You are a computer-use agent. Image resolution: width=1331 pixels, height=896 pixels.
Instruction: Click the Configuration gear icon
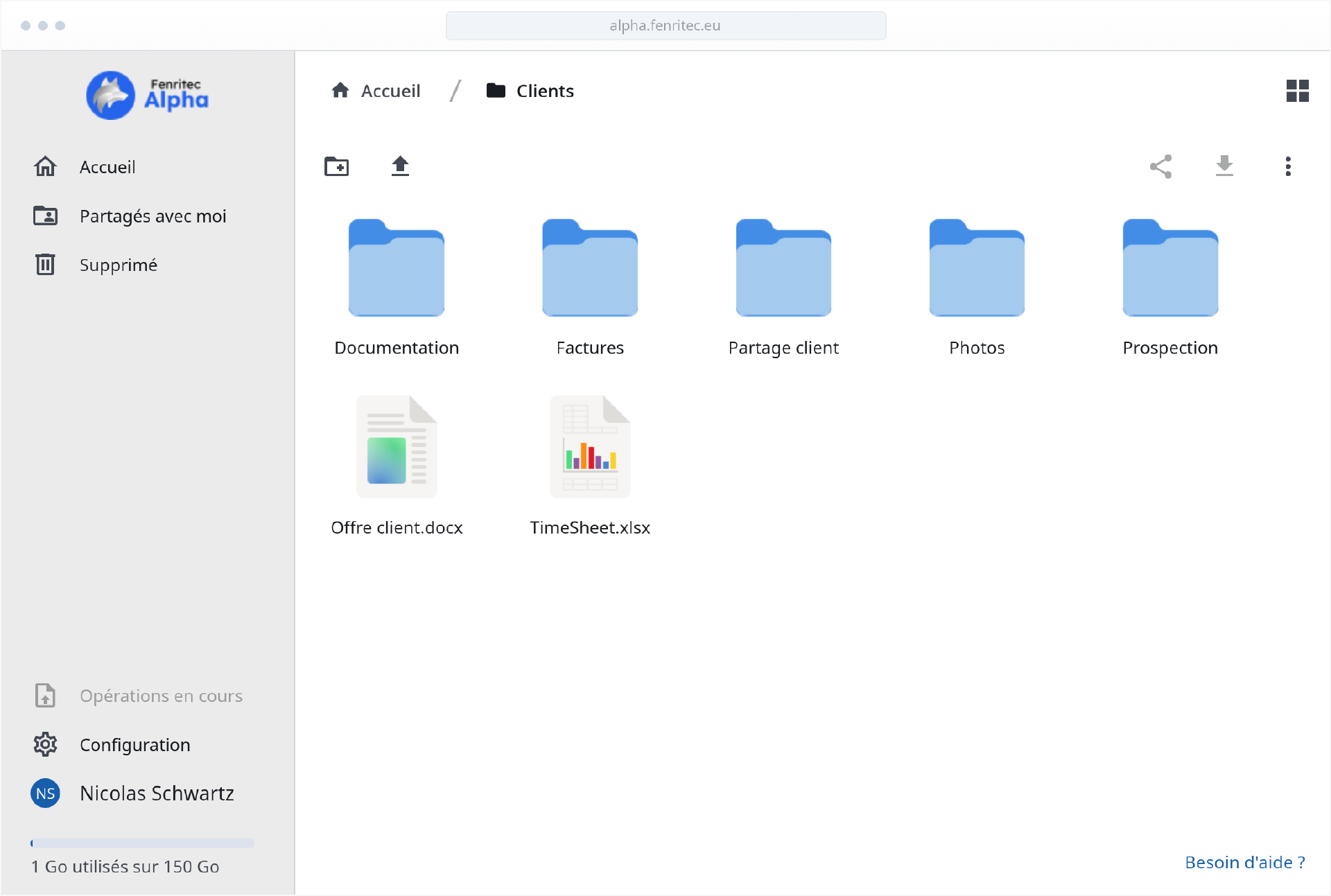pyautogui.click(x=45, y=744)
